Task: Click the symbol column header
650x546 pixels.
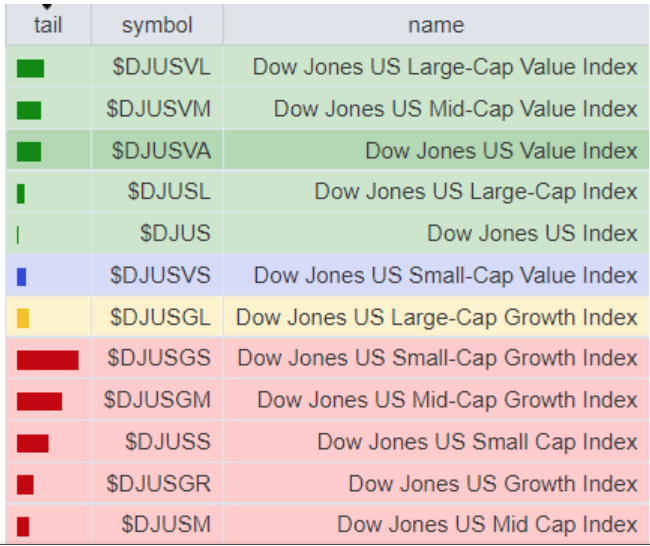Action: (157, 24)
